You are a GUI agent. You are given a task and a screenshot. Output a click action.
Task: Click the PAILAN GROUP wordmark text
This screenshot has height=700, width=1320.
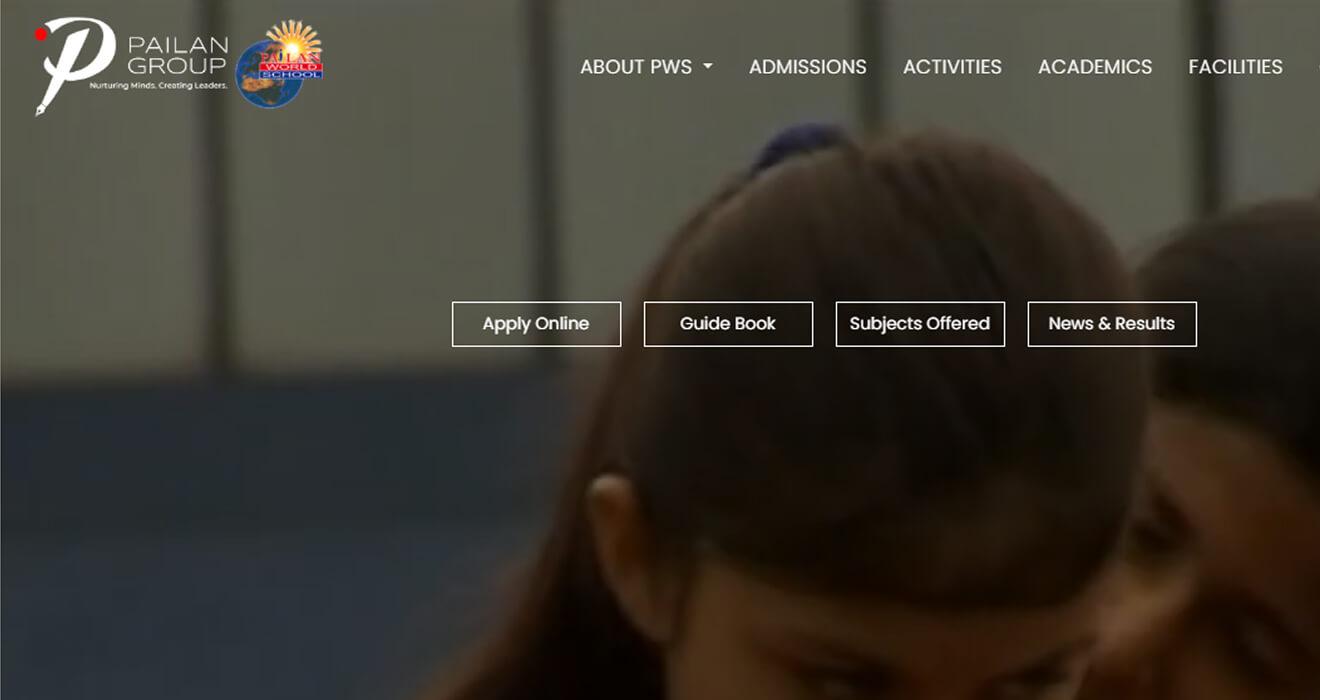pyautogui.click(x=178, y=56)
